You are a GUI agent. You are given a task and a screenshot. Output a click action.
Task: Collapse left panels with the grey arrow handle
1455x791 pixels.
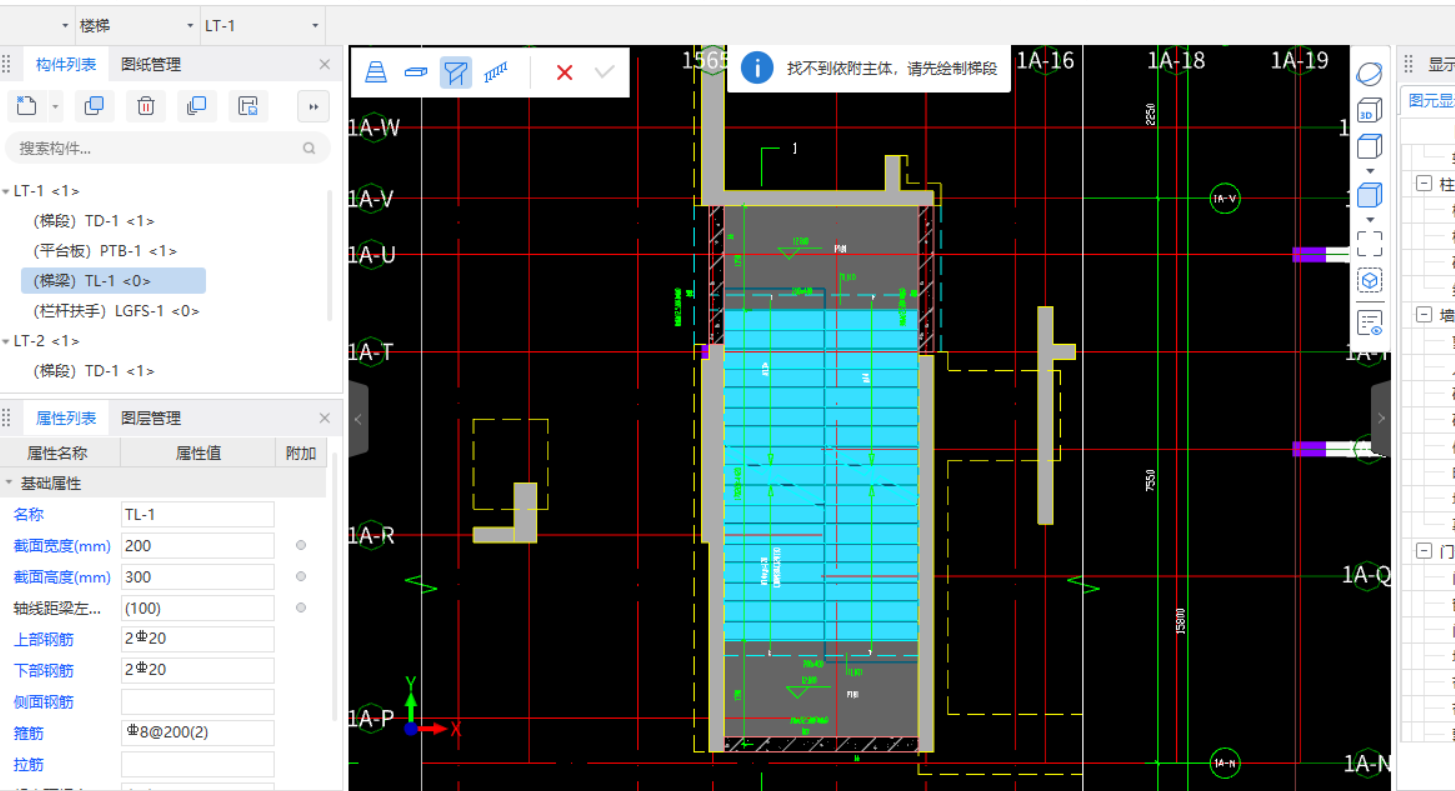(358, 419)
